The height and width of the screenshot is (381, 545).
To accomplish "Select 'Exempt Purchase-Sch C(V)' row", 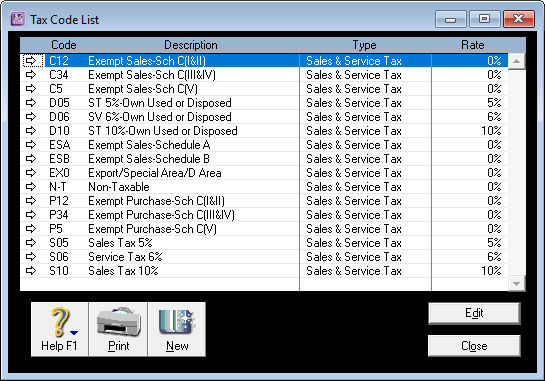I will [x=264, y=229].
